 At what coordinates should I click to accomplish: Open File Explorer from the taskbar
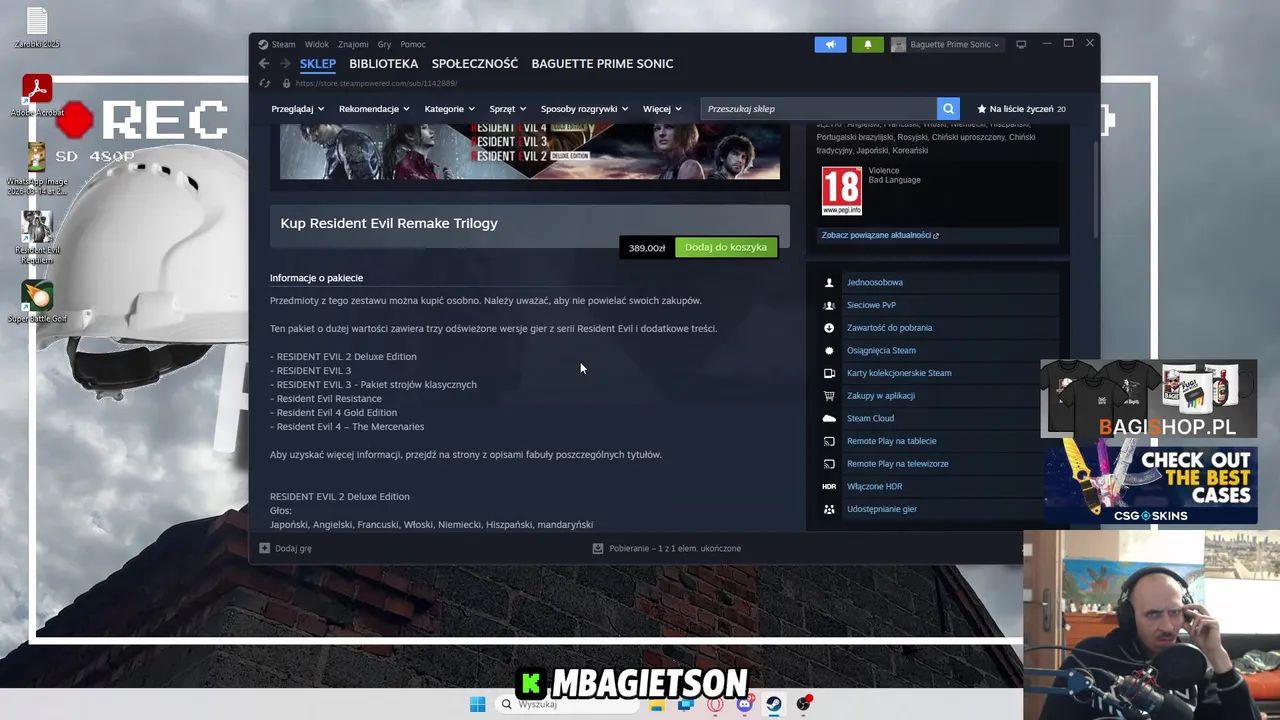(656, 704)
